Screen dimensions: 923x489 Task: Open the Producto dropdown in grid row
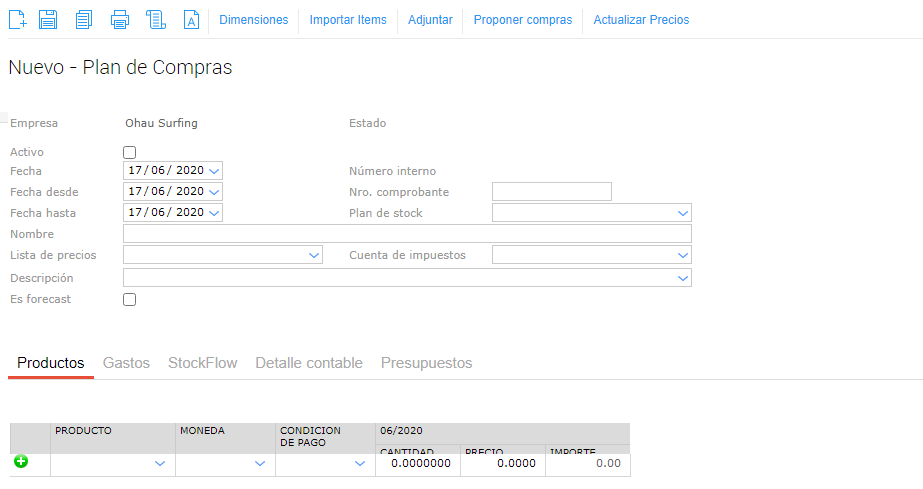click(x=160, y=464)
